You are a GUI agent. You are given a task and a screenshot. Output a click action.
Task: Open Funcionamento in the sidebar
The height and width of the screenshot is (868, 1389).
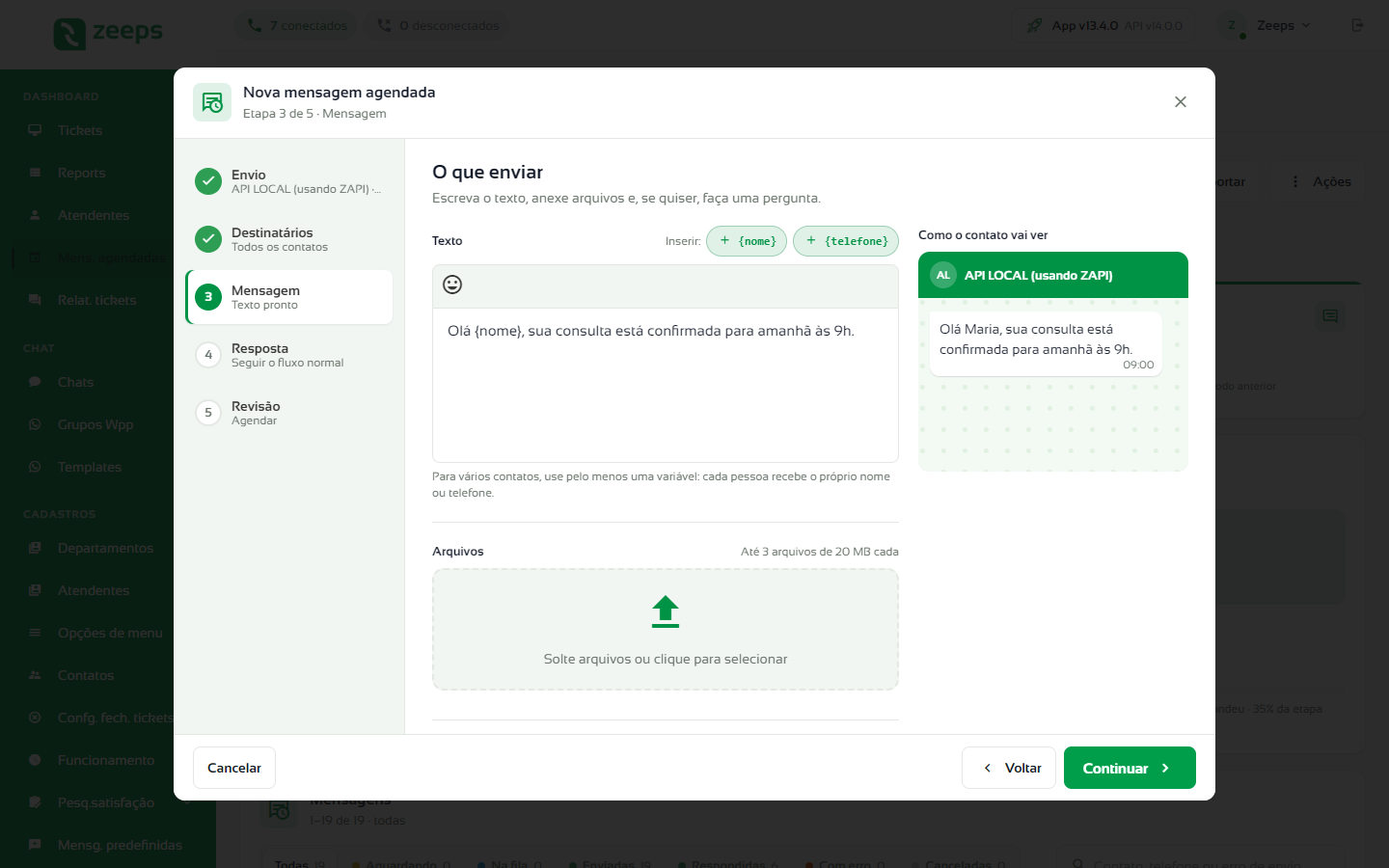click(x=106, y=760)
